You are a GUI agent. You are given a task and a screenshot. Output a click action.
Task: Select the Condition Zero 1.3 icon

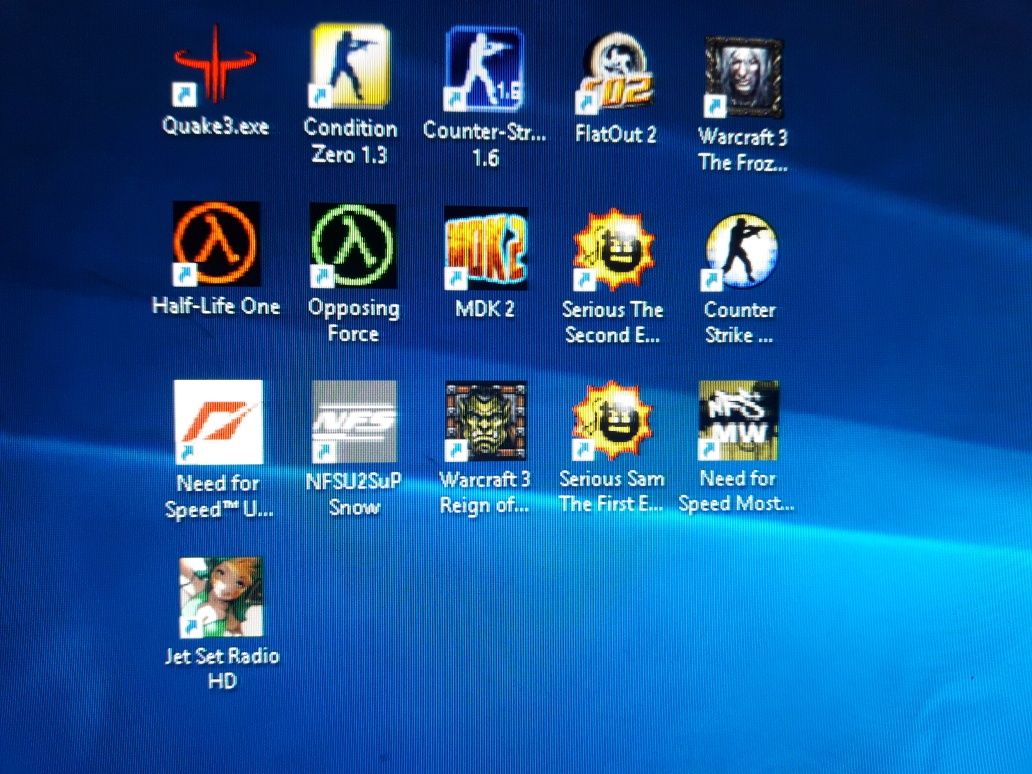350,66
